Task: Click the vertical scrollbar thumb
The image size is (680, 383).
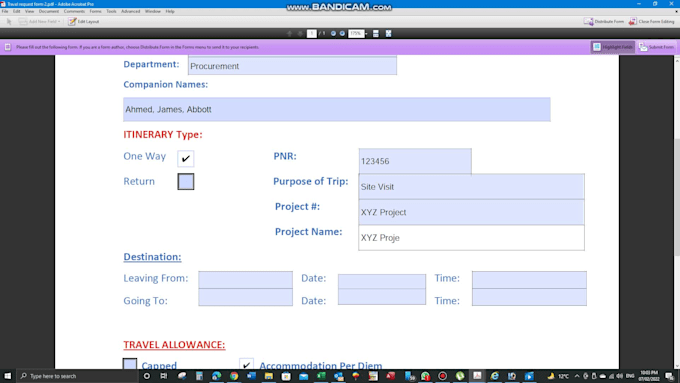Action: coord(677,197)
